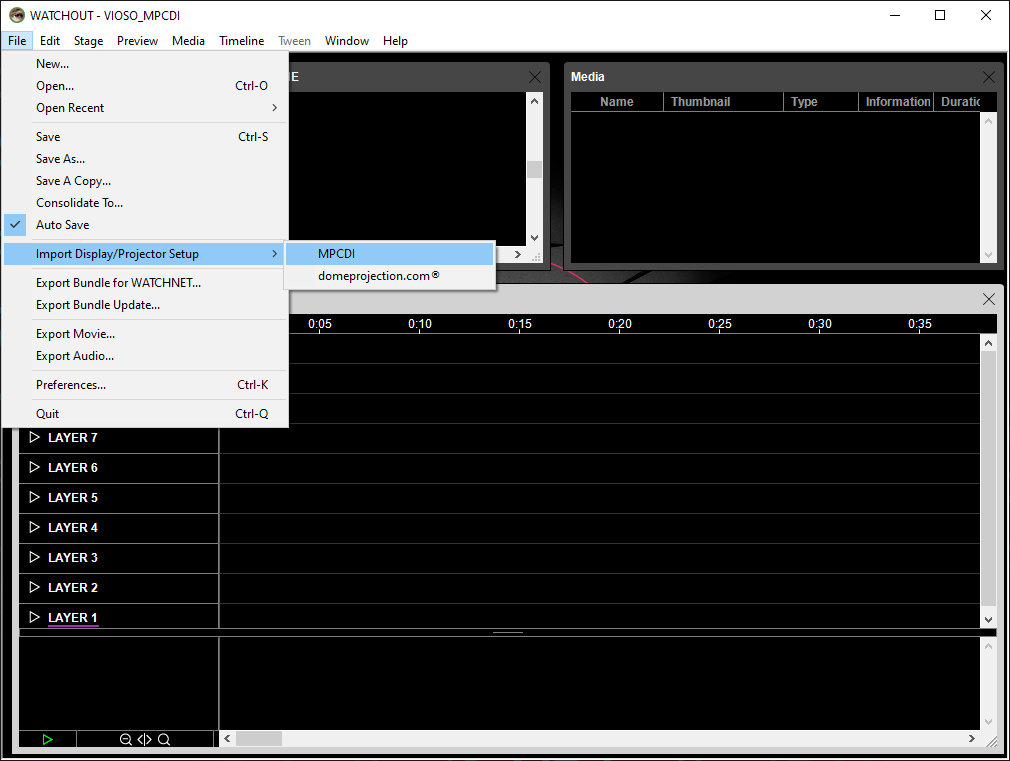Click the timeline horizontal scrollbar thumb
Screen dimensions: 1010x761
click(x=259, y=739)
